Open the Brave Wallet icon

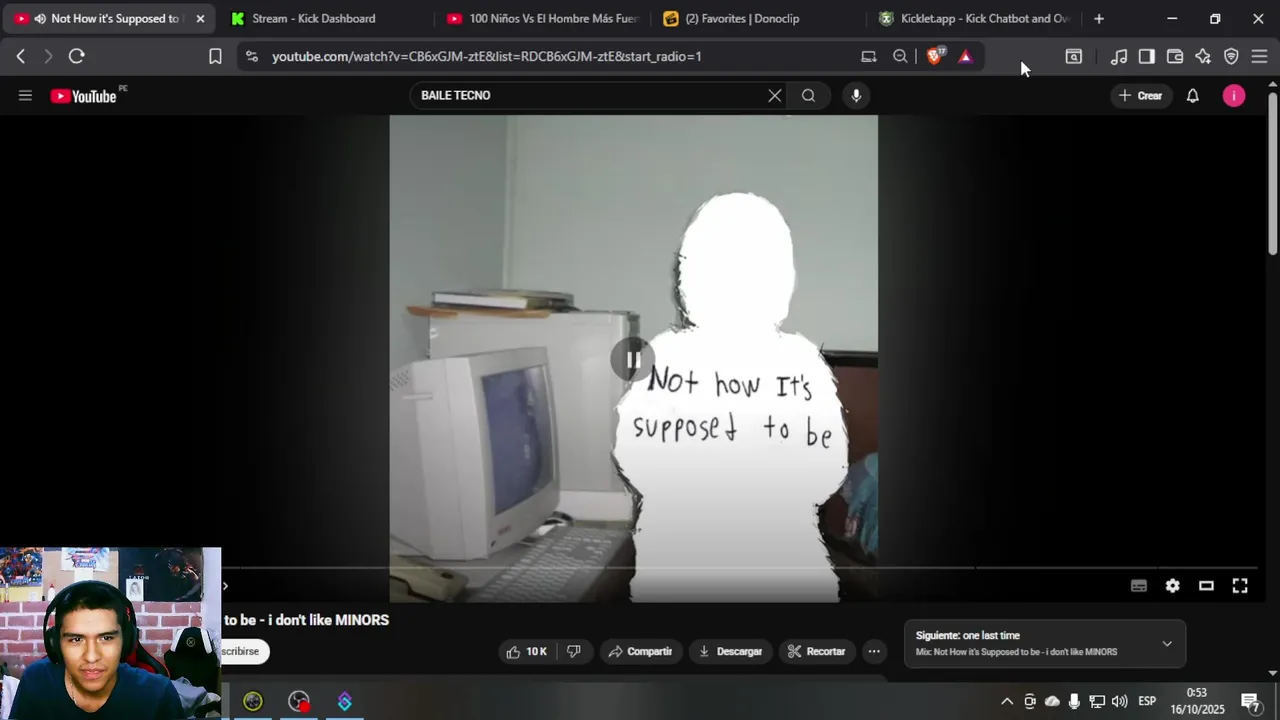pos(1175,57)
